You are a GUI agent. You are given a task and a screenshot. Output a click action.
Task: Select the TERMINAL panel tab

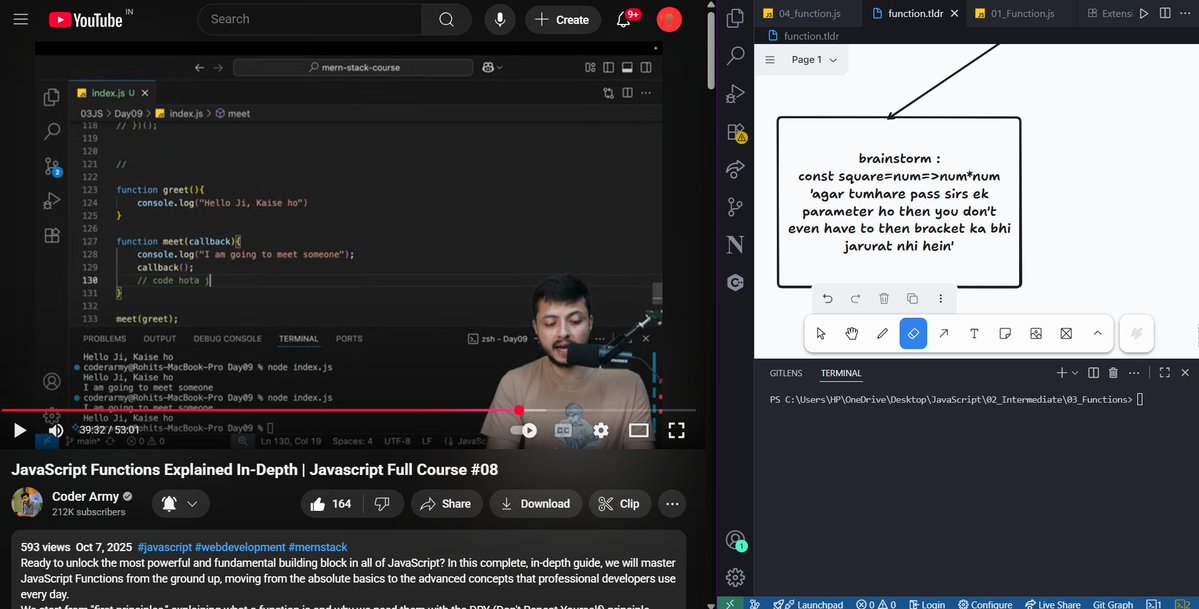(841, 373)
